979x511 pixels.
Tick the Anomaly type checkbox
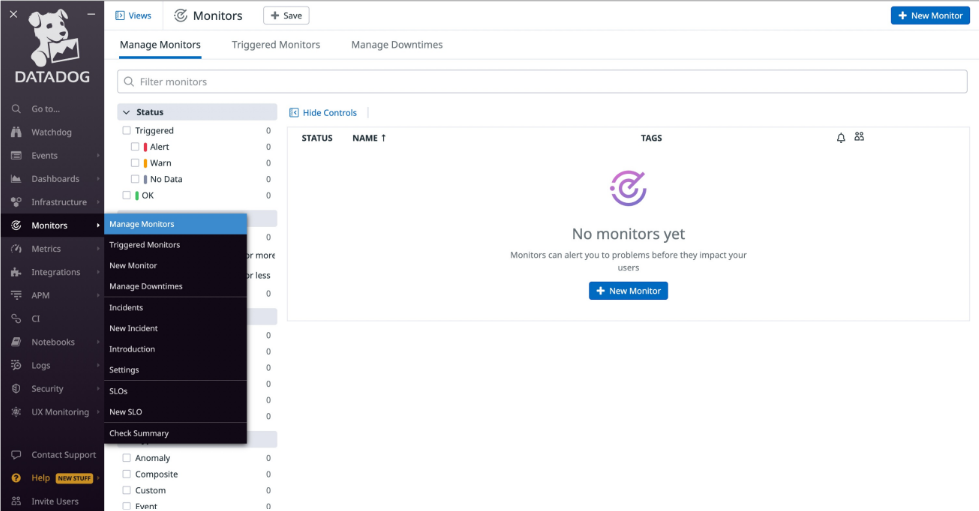[x=127, y=458]
